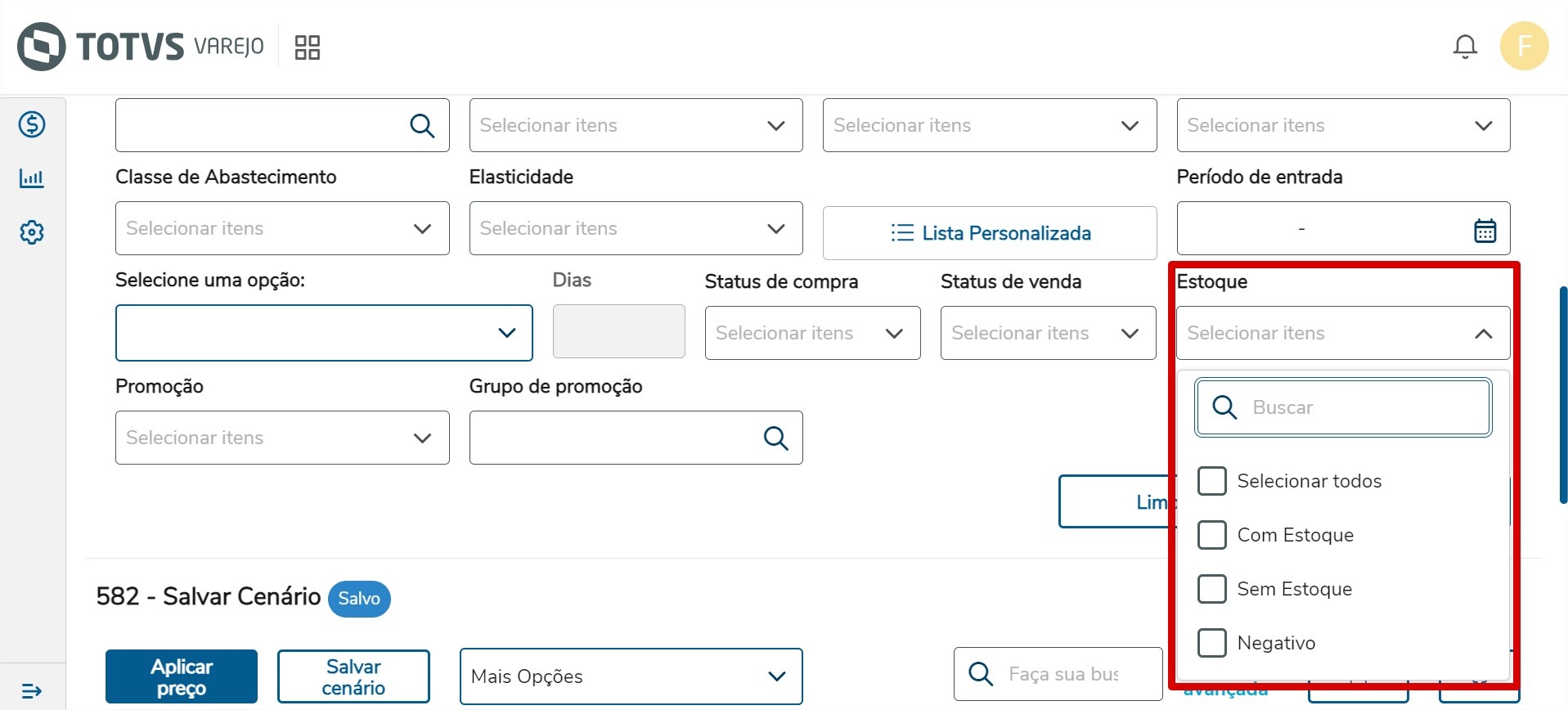Screen dimensions: 1568x710
Task: Expand the sidebar with the arrow menu icon
Action: [32, 691]
